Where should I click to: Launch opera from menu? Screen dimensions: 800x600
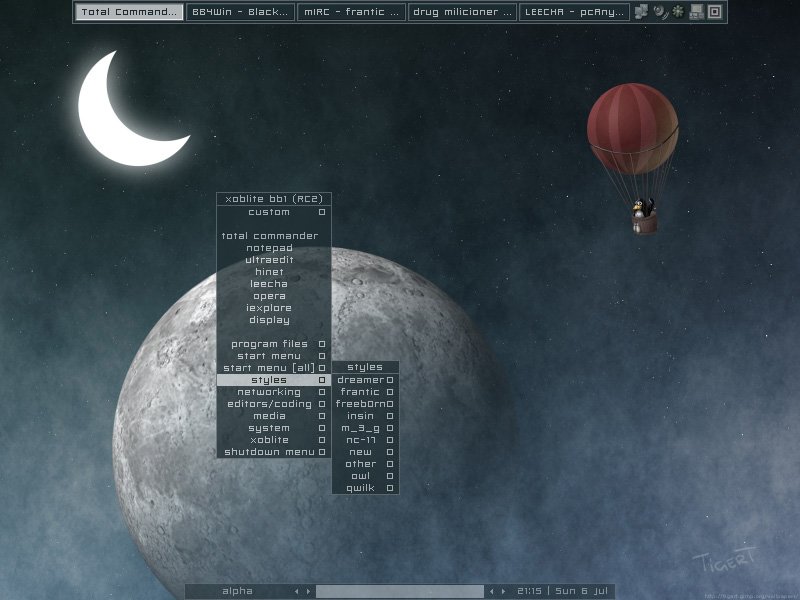(x=274, y=296)
